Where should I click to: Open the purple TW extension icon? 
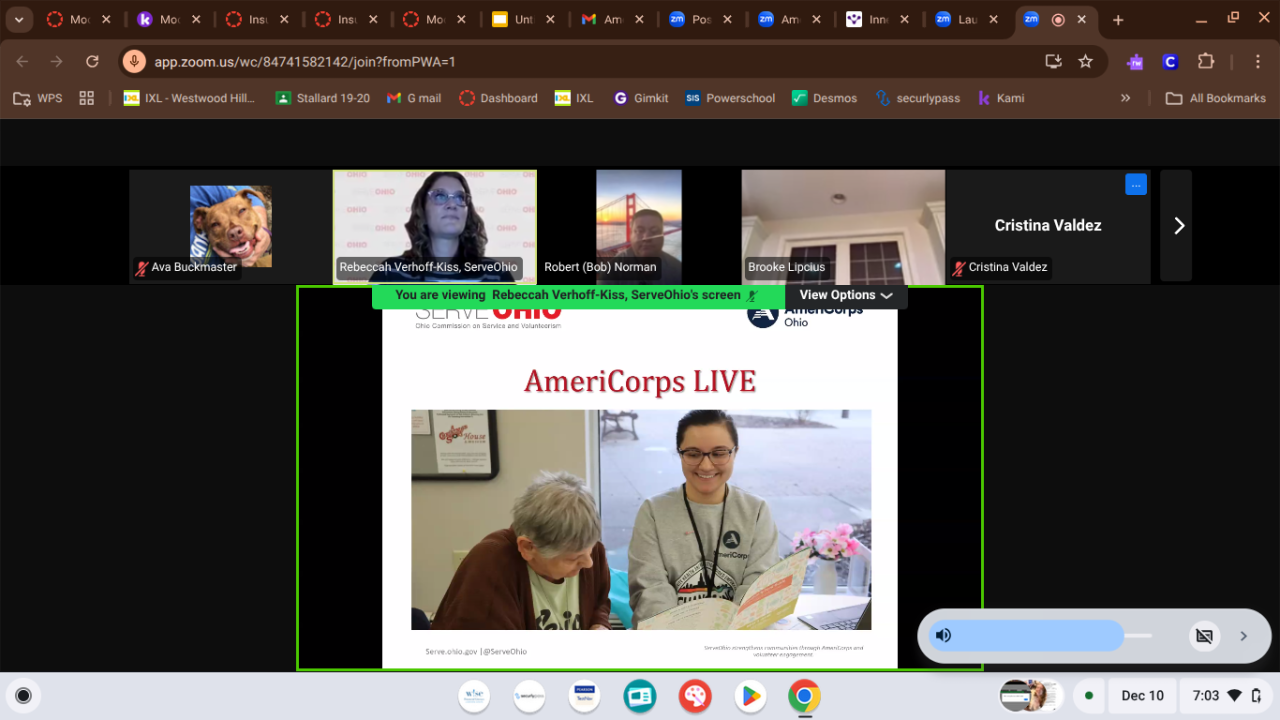[1135, 62]
